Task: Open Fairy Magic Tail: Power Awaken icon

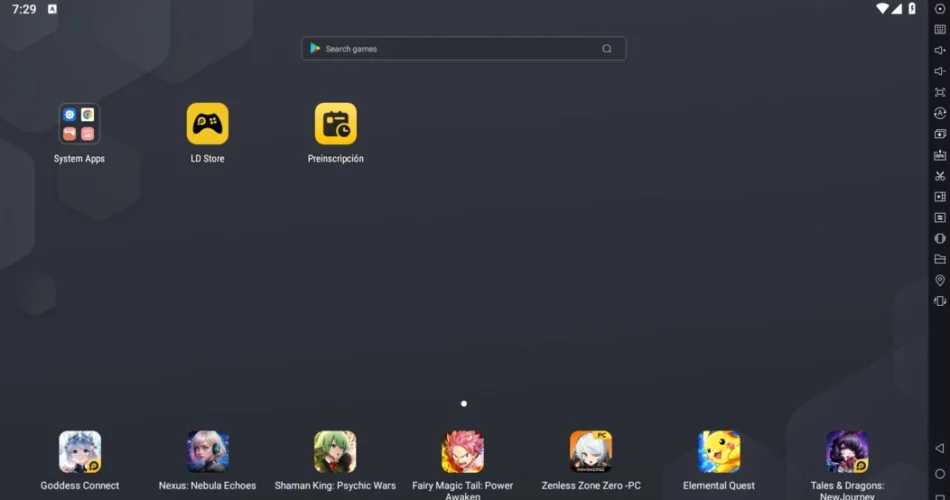Action: [463, 452]
